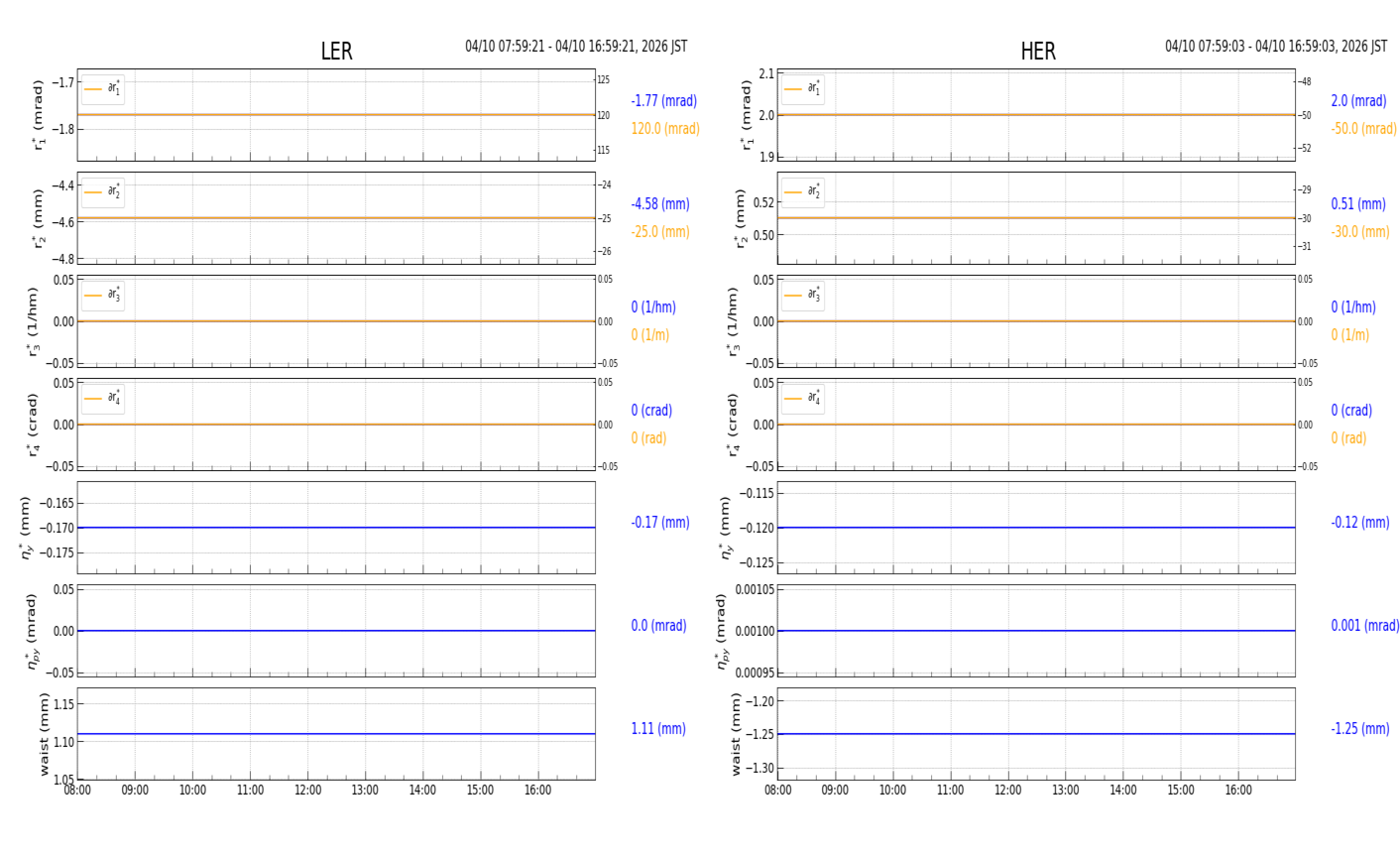Click the HER r4* (crad) axis label
Image resolution: width=1400 pixels, height=857 pixels.
click(x=733, y=425)
